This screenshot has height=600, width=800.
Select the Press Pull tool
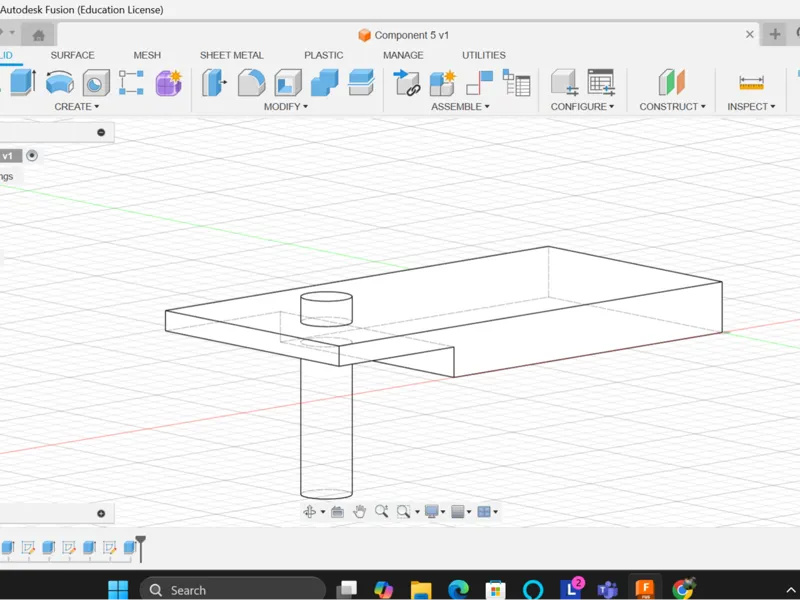coord(214,82)
